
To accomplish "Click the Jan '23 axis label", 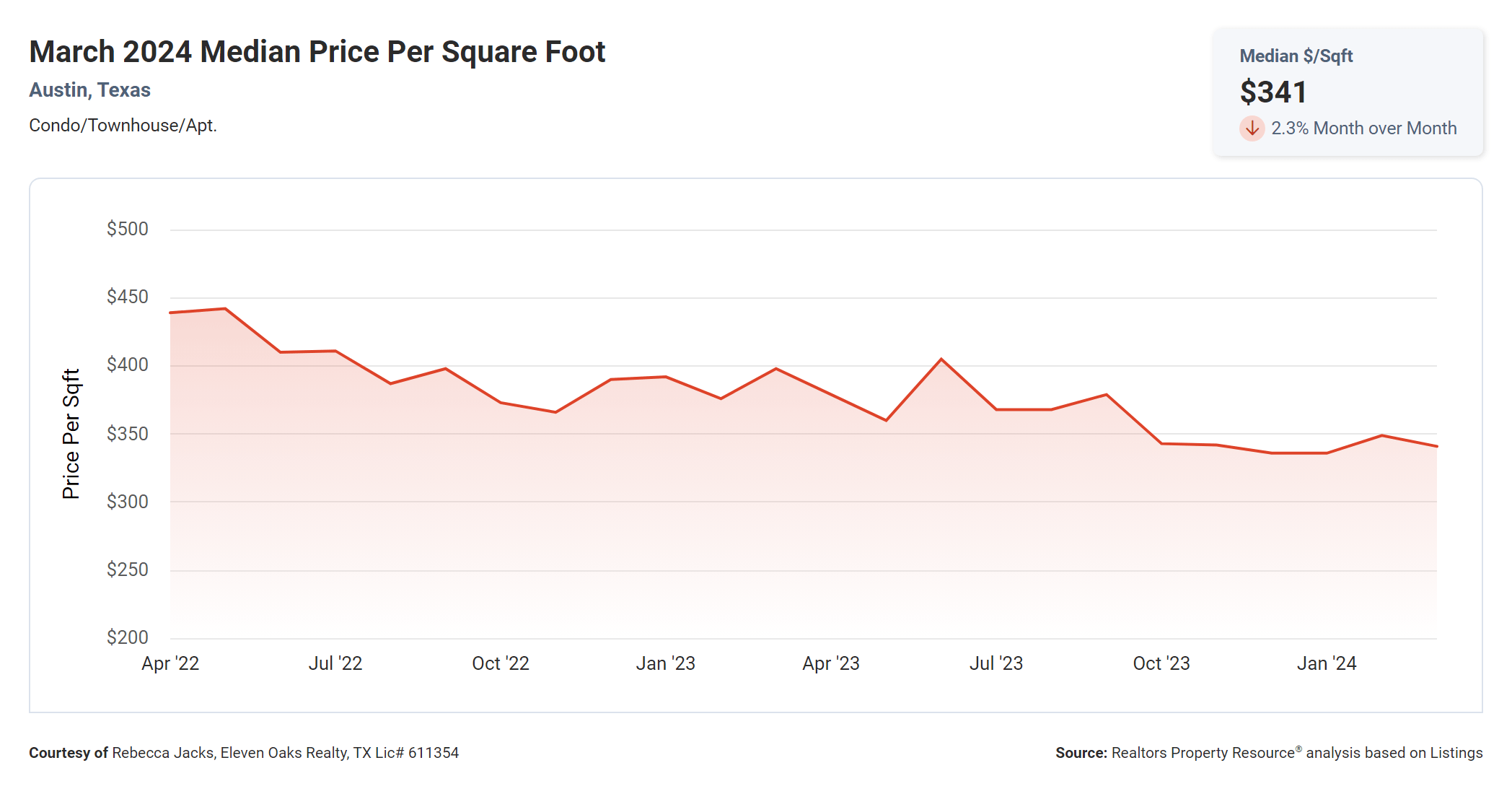I will point(665,663).
